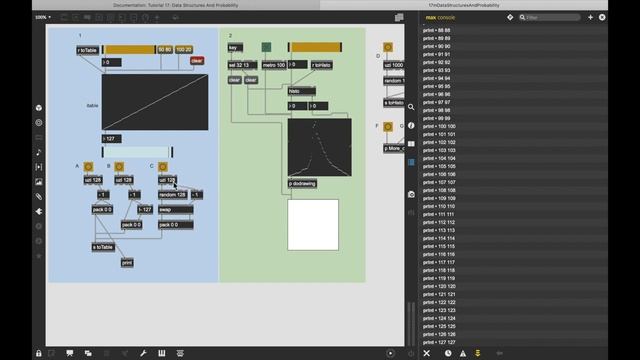This screenshot has width=640, height=360.
Task: Click the clock icon in console footer
Action: [448, 353]
